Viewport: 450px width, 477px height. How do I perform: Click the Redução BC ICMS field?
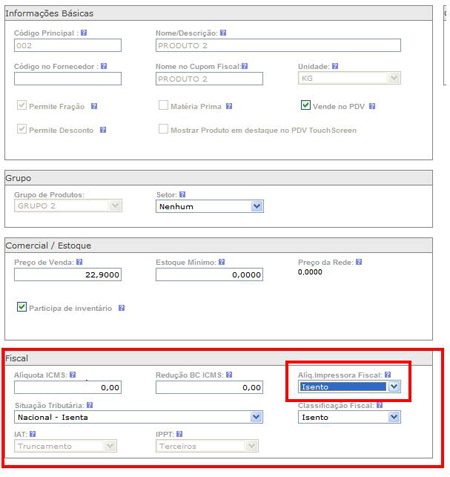[x=209, y=387]
